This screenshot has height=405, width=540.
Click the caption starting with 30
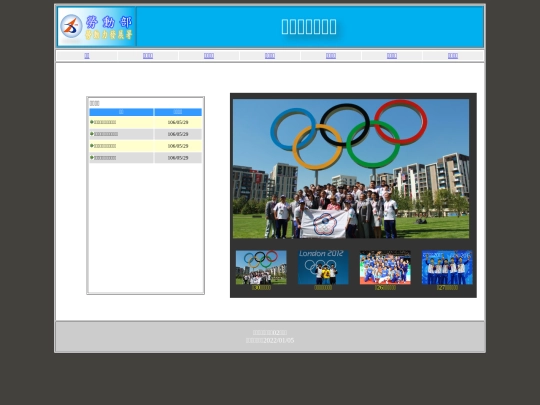261,288
